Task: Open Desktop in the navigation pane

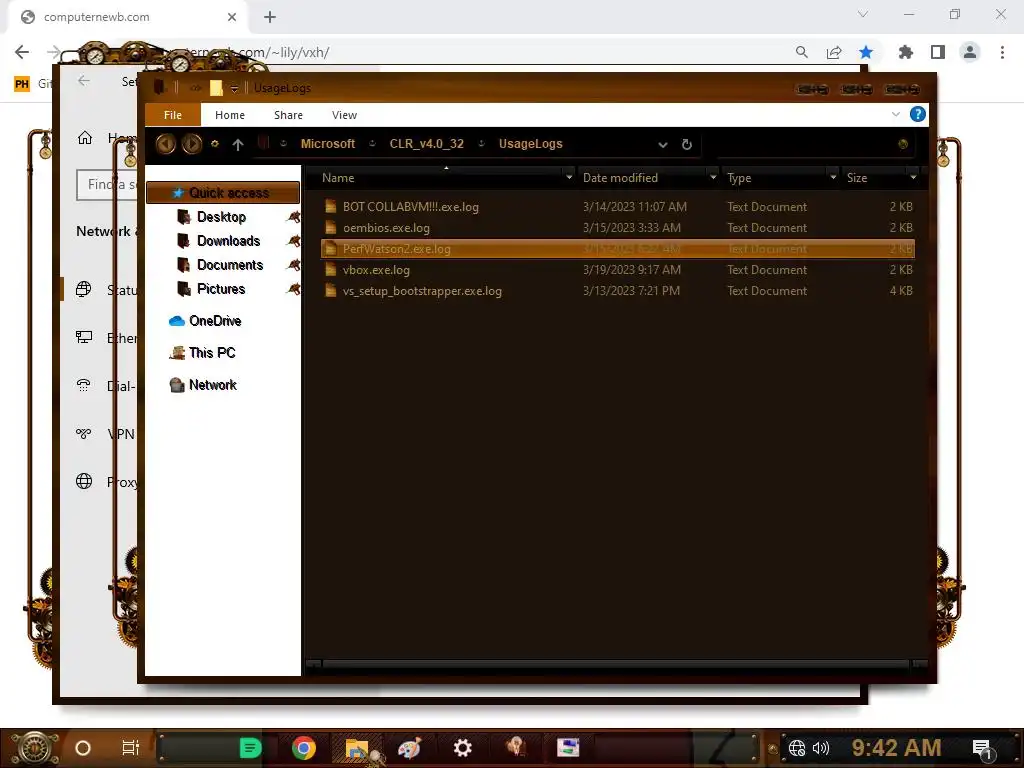Action: pos(221,217)
